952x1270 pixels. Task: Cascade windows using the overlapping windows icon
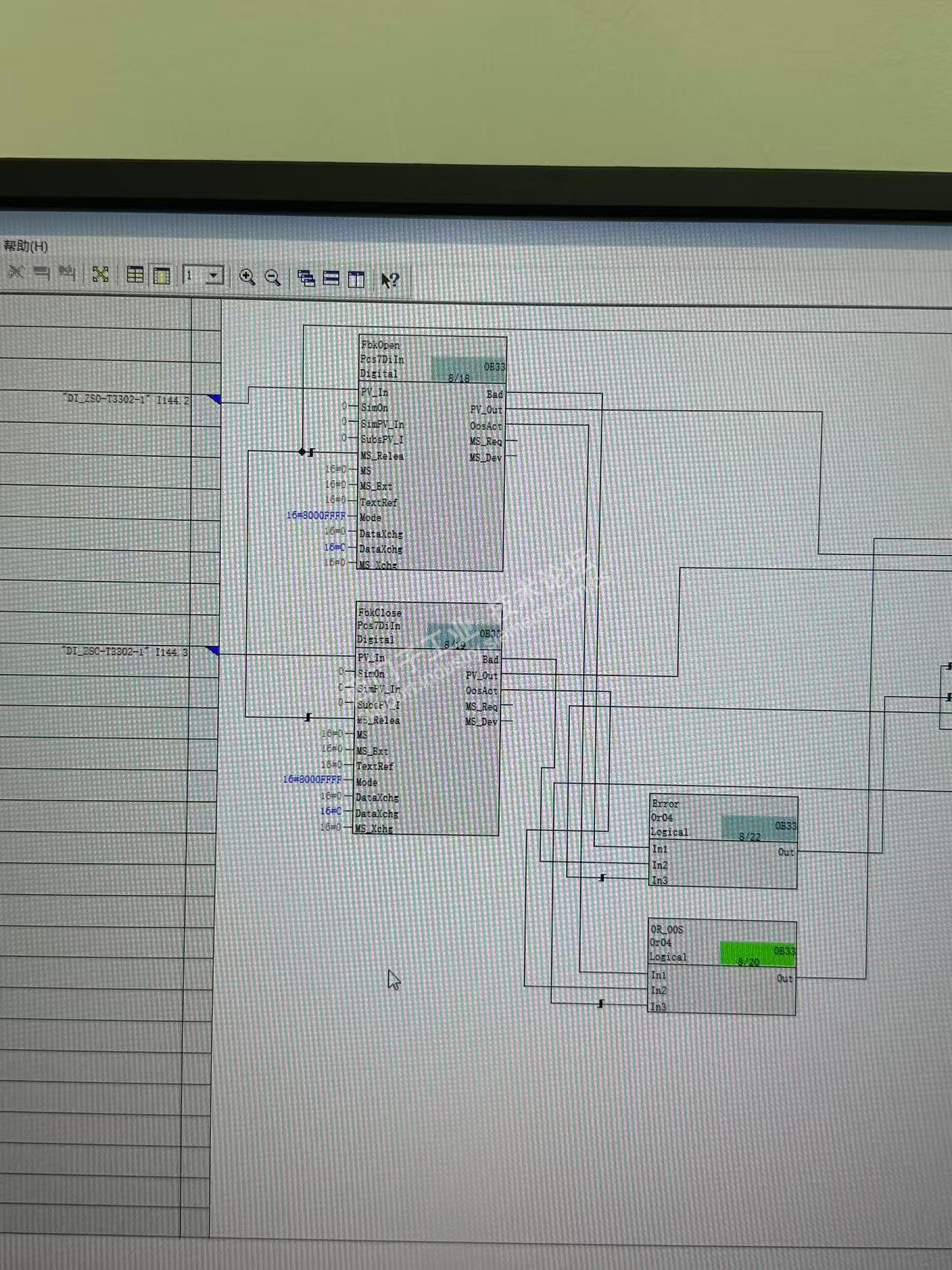point(306,278)
